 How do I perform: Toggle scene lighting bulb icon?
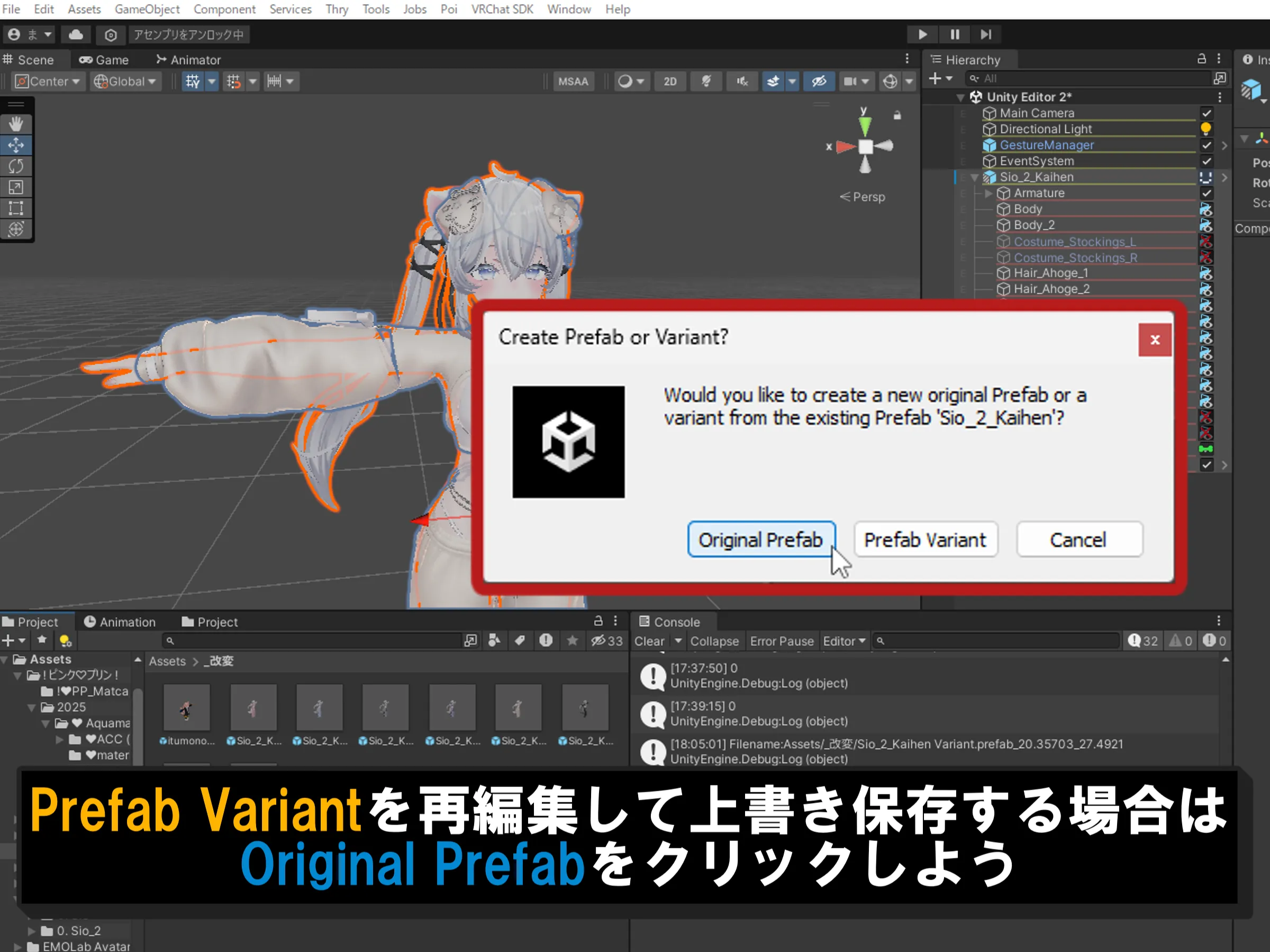tap(706, 81)
